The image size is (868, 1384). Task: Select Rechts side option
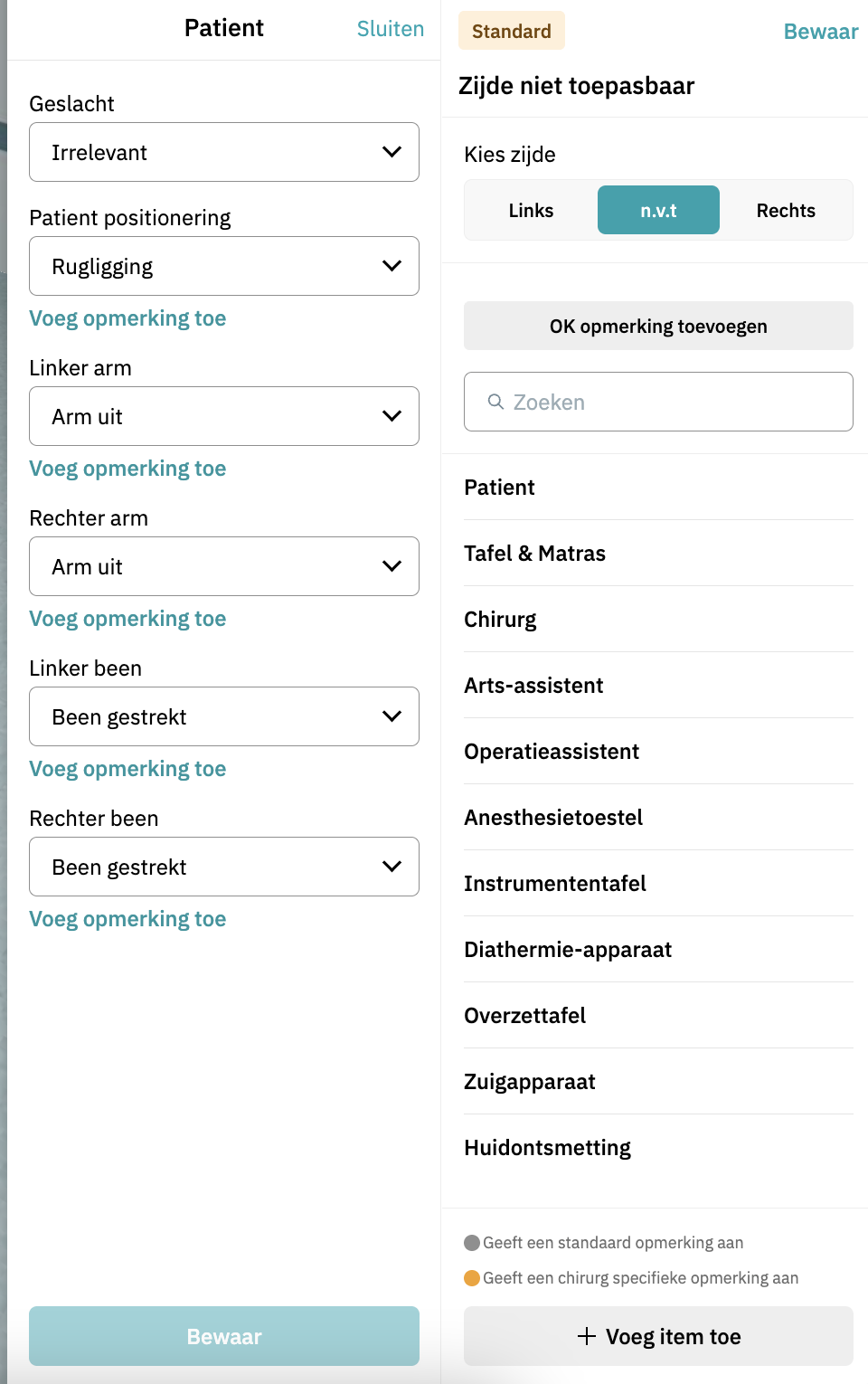(786, 211)
